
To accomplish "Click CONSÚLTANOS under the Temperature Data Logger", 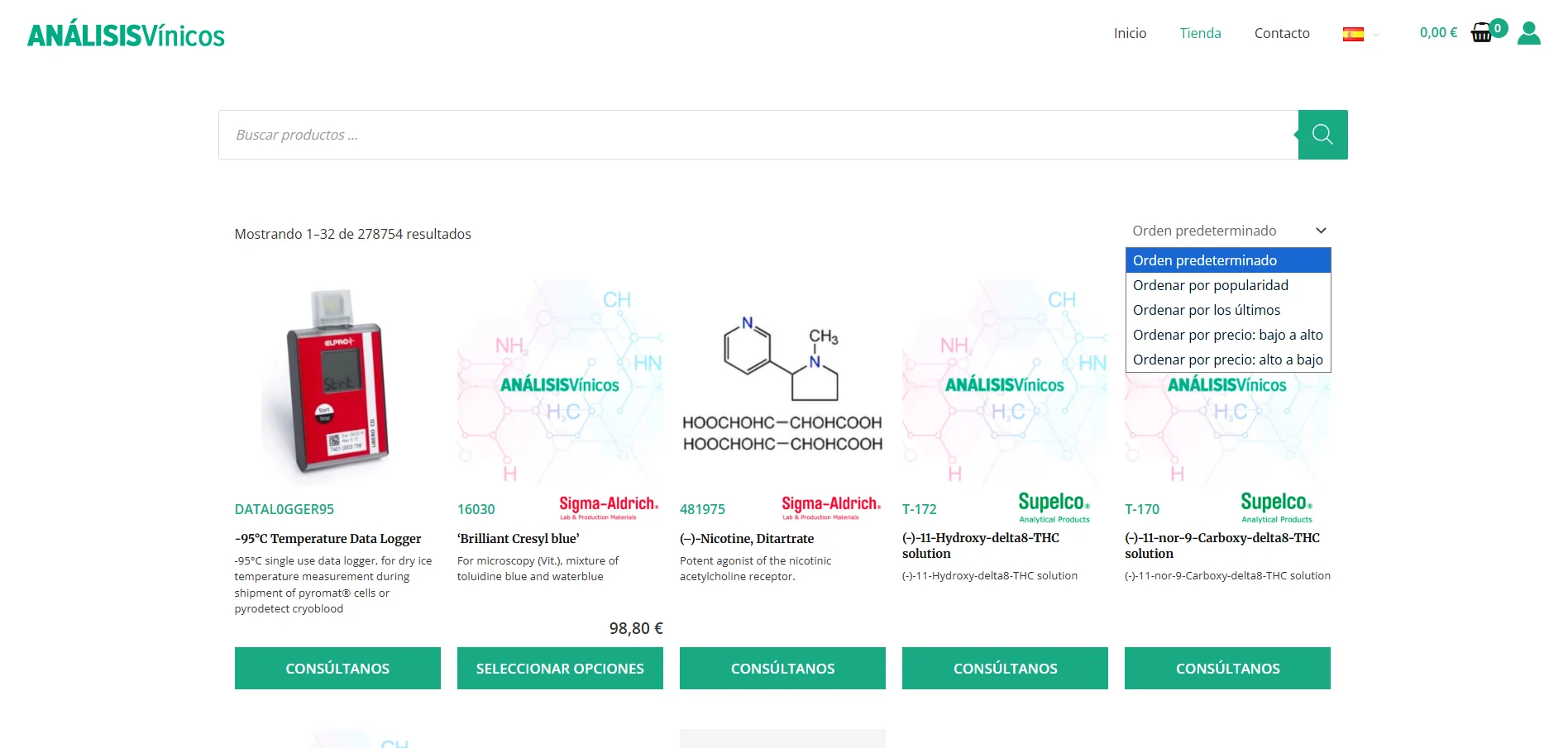I will [337, 668].
